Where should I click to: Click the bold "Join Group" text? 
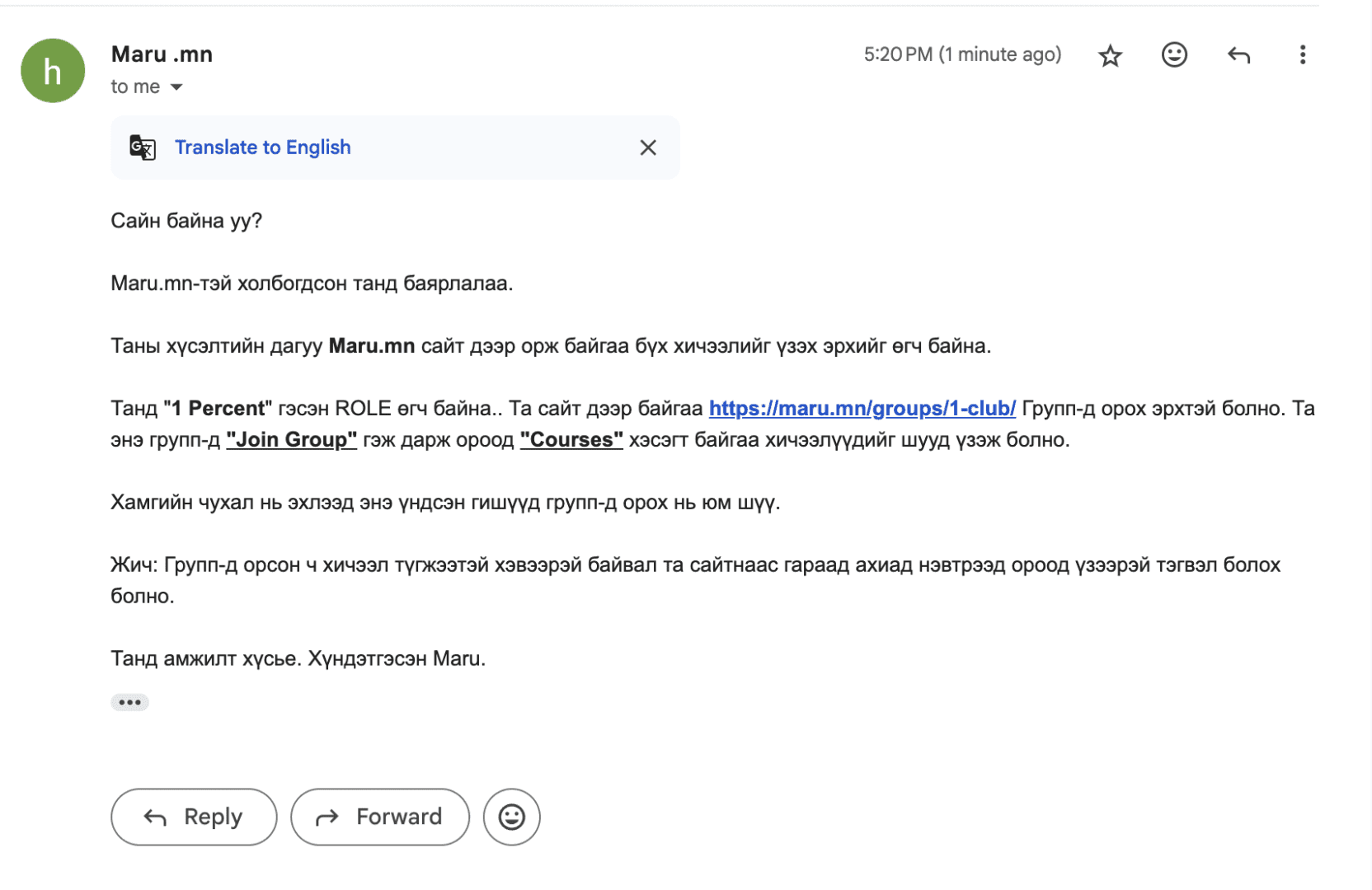pyautogui.click(x=291, y=440)
